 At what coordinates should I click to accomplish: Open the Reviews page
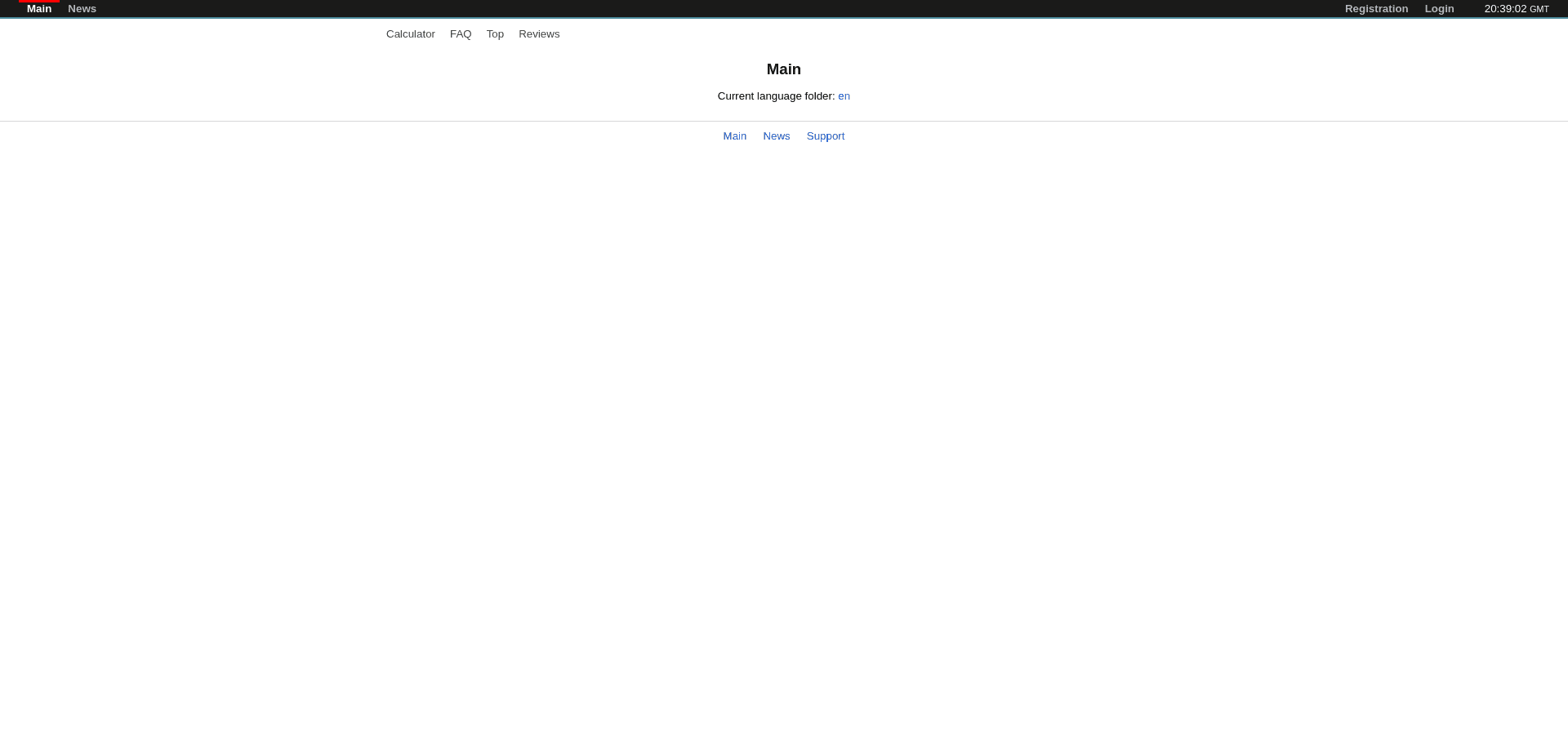pyautogui.click(x=539, y=34)
